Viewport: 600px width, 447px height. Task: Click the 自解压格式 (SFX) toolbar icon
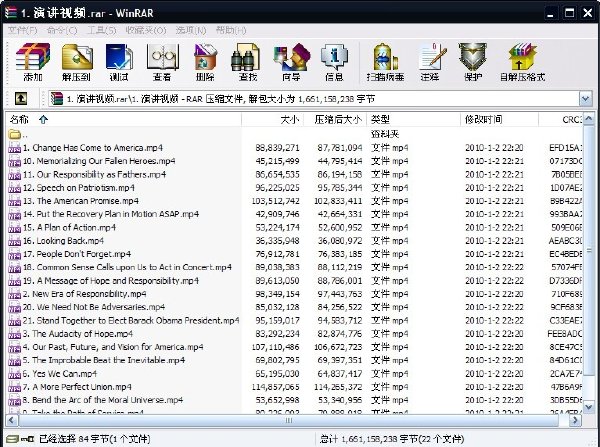tap(522, 57)
